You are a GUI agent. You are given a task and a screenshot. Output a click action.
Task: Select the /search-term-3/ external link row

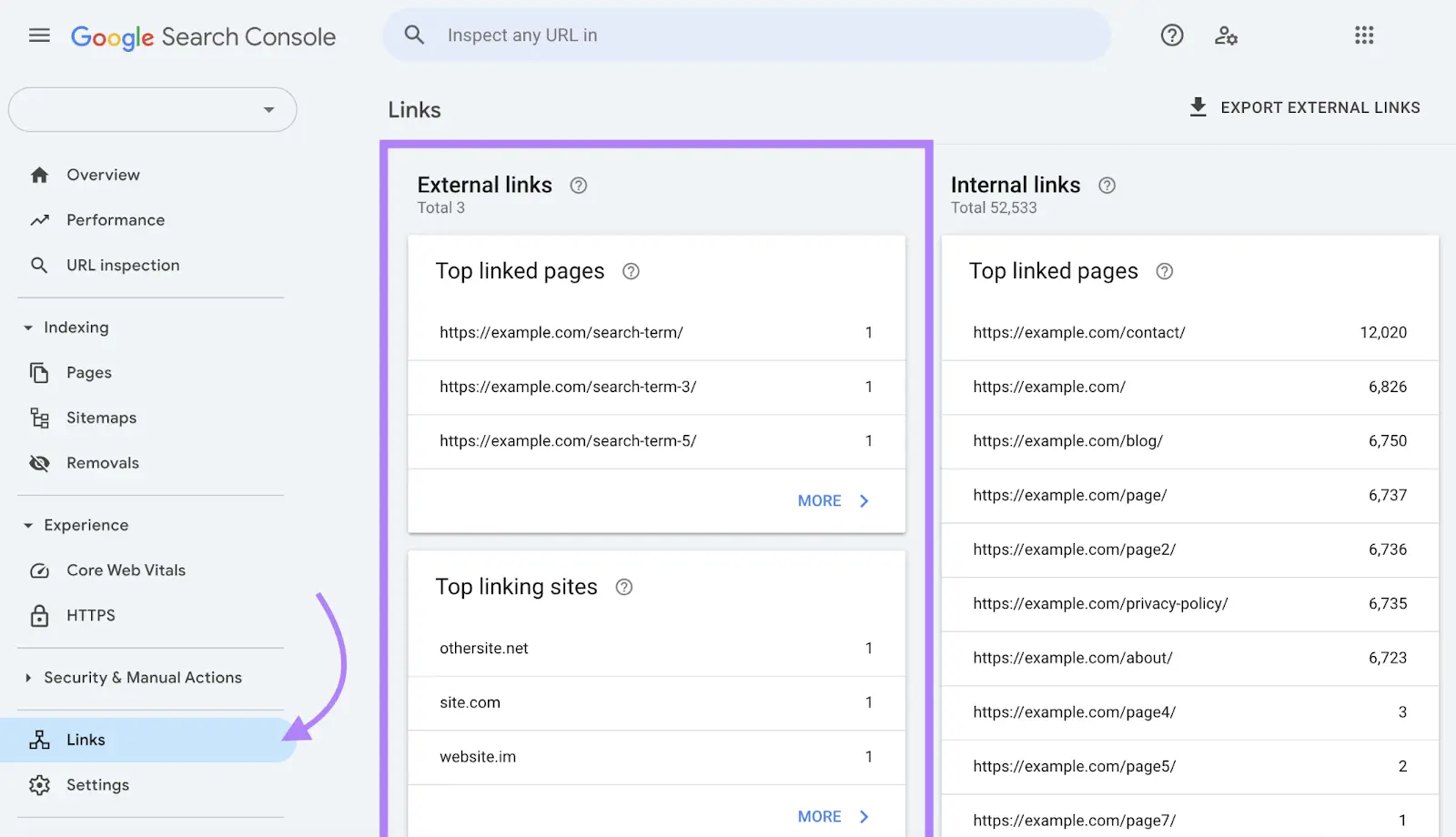tap(656, 388)
